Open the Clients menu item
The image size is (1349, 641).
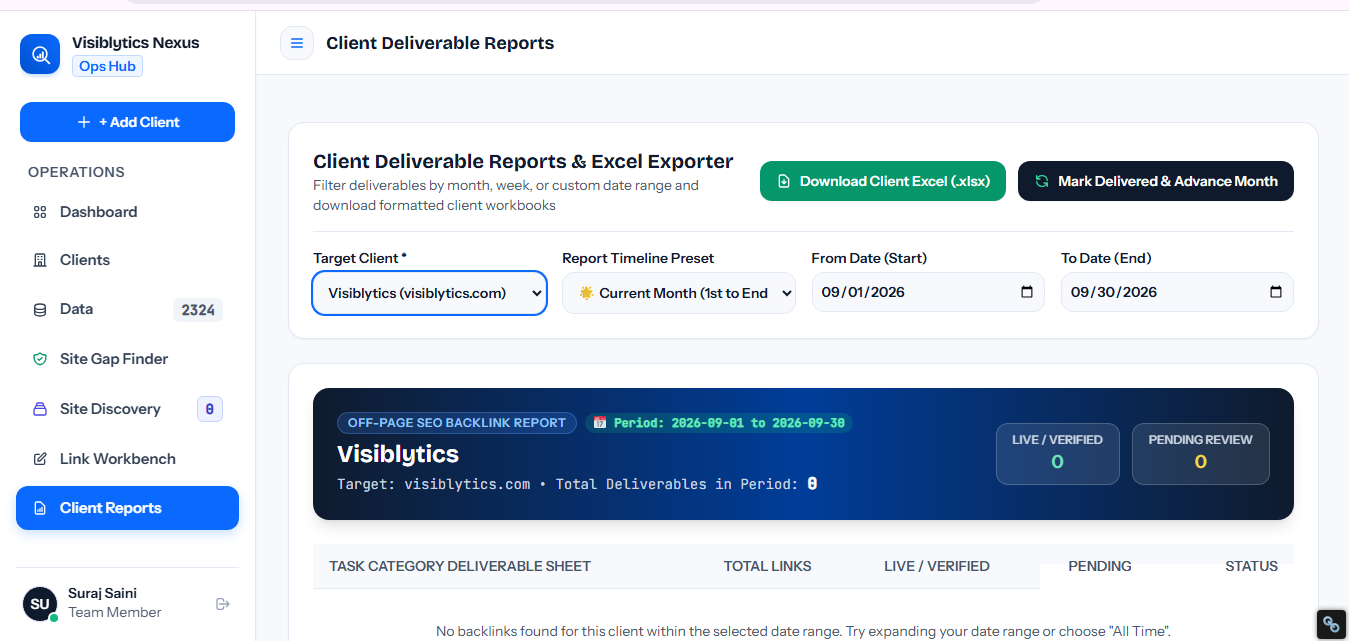(x=127, y=260)
